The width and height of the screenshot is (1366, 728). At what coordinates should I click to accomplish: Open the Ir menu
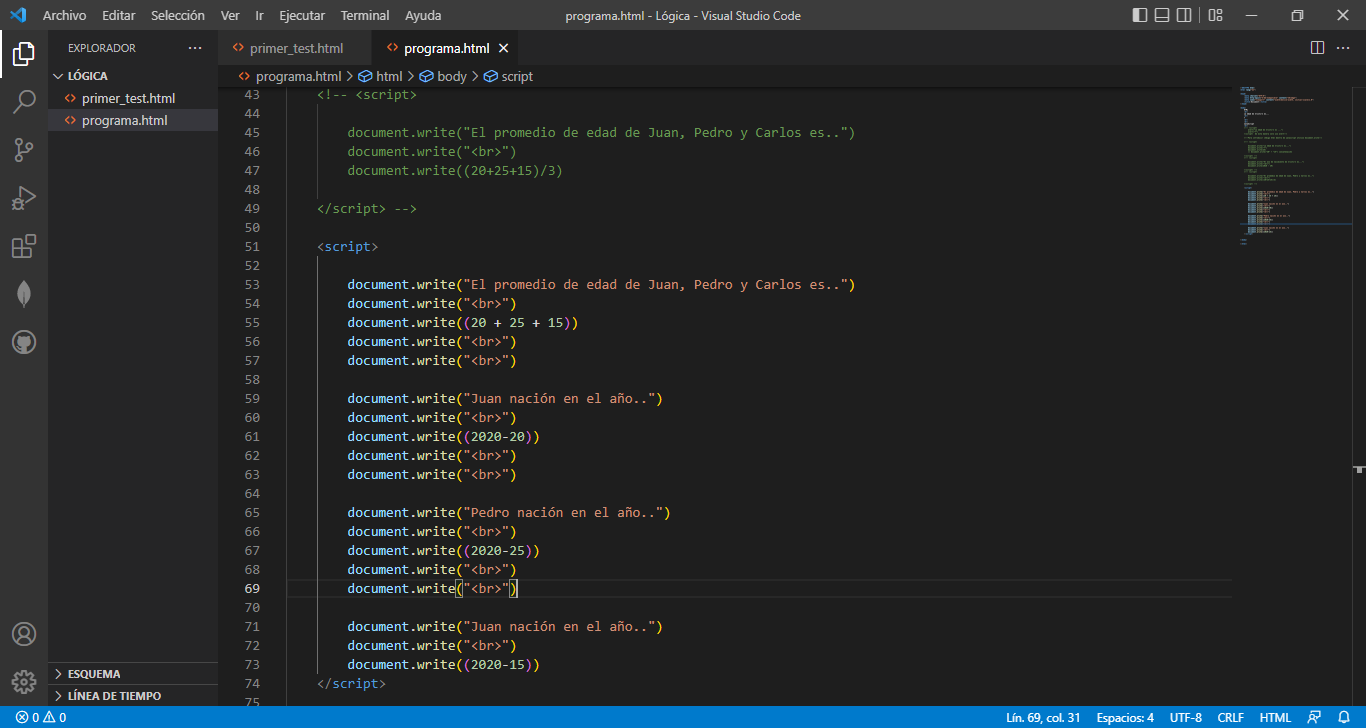(260, 15)
